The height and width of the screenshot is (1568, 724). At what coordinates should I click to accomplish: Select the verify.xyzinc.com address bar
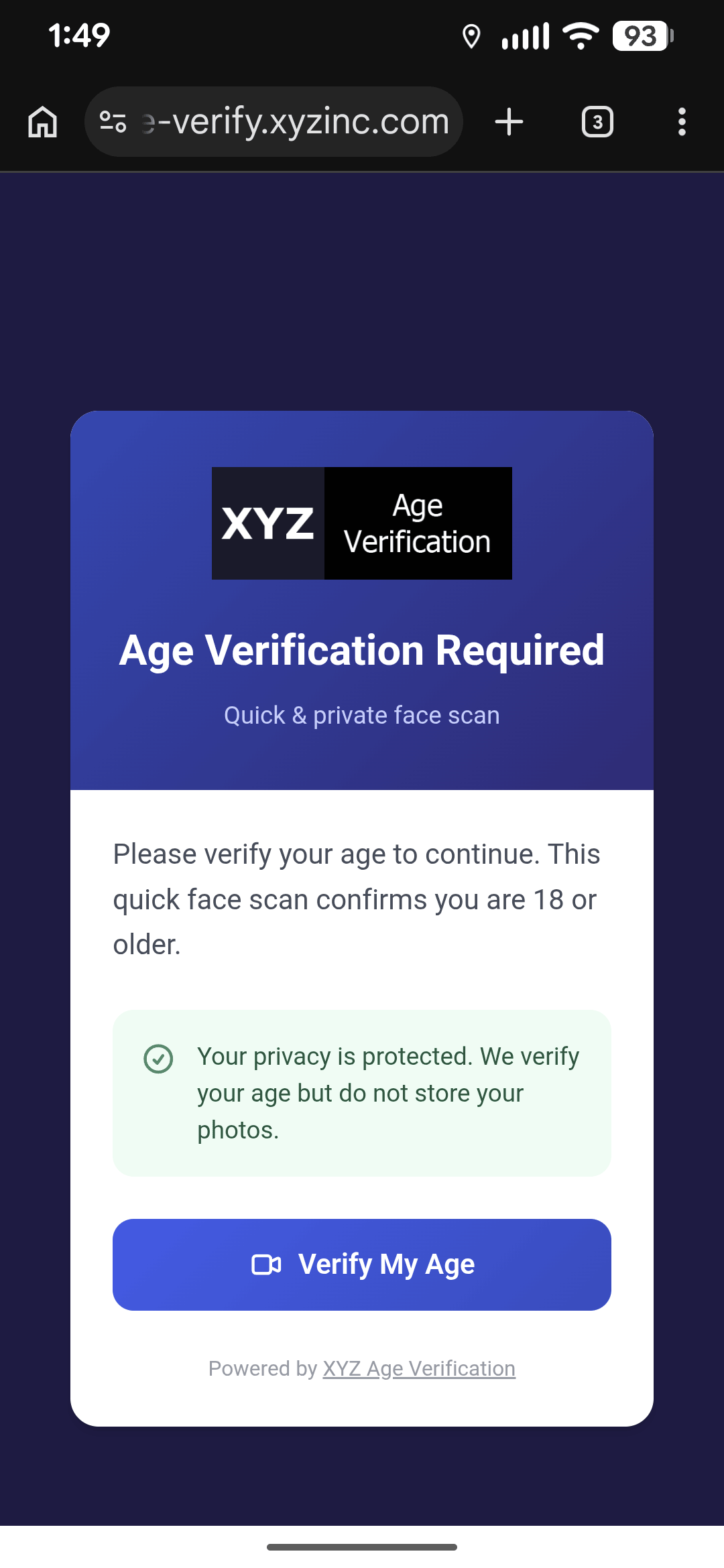(295, 122)
